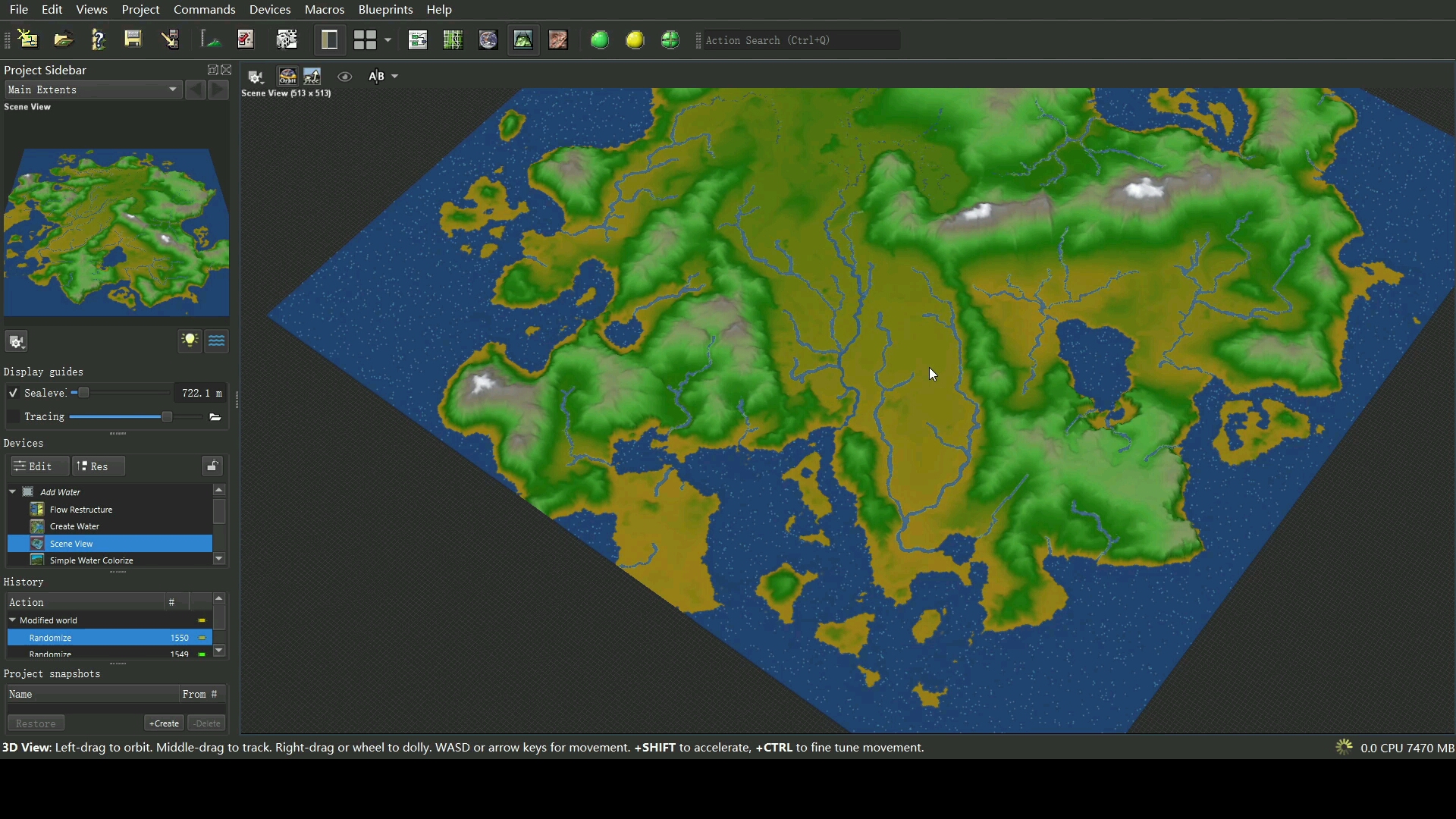1456x819 pixels.
Task: Open the A|B comparison dropdown arrow
Action: (x=394, y=76)
